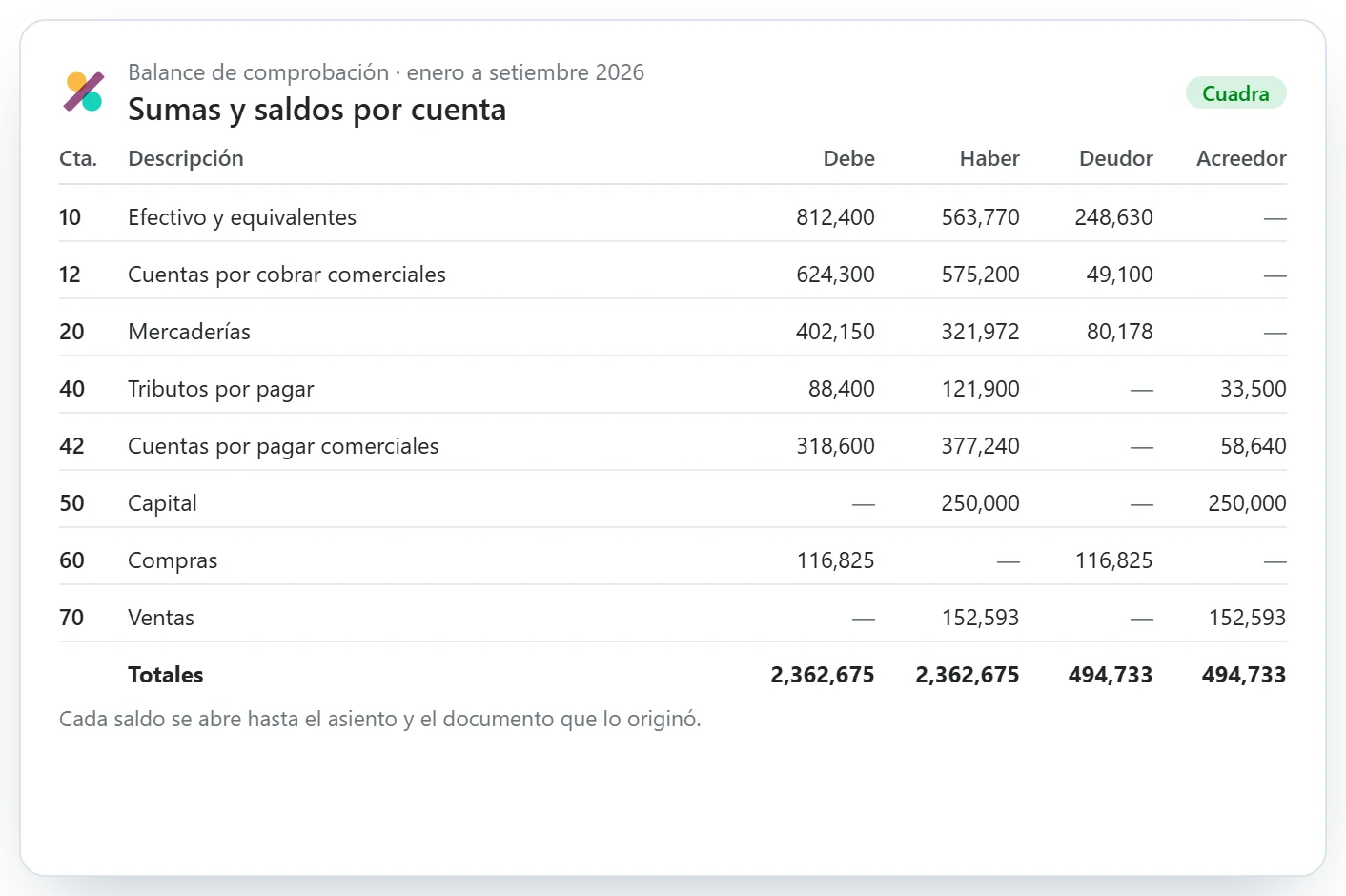Click the Deudor total 494,733
This screenshot has height=896, width=1346.
point(1110,675)
